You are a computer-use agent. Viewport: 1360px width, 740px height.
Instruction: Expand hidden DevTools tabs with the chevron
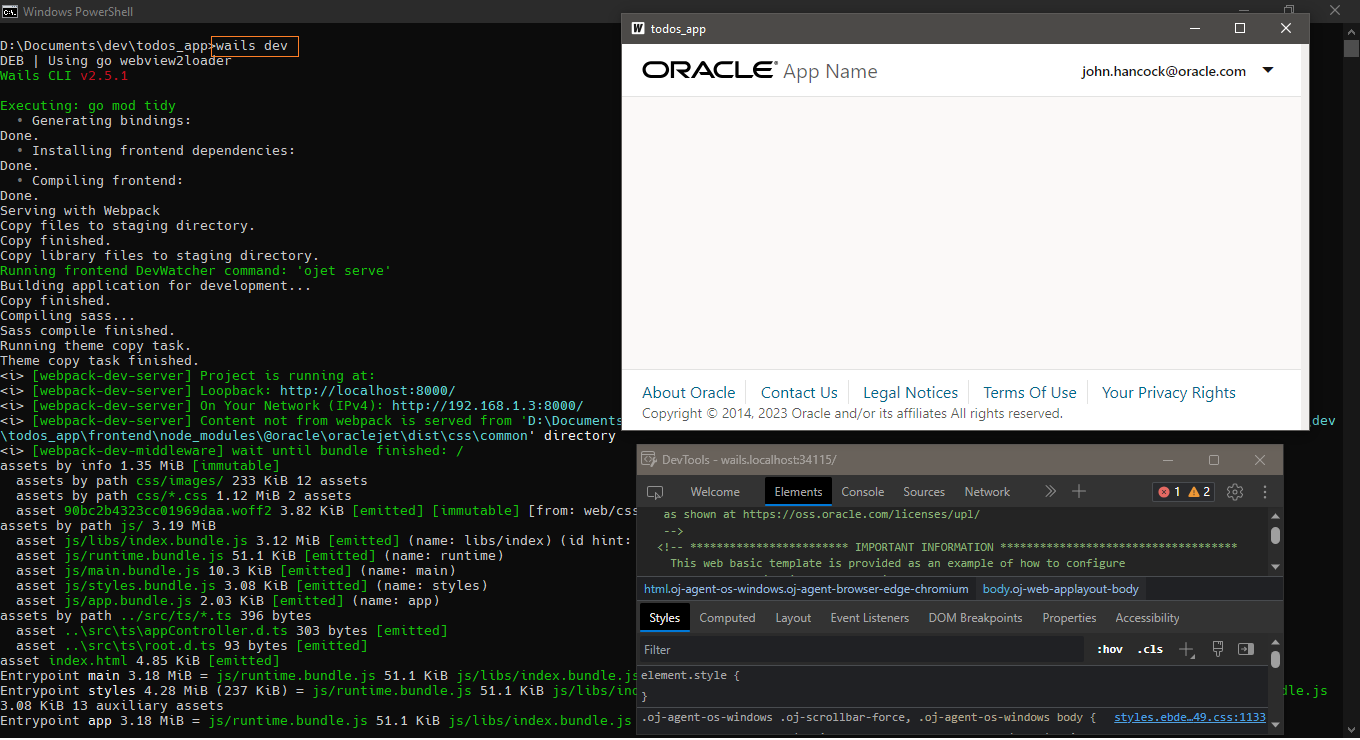pyautogui.click(x=1050, y=491)
